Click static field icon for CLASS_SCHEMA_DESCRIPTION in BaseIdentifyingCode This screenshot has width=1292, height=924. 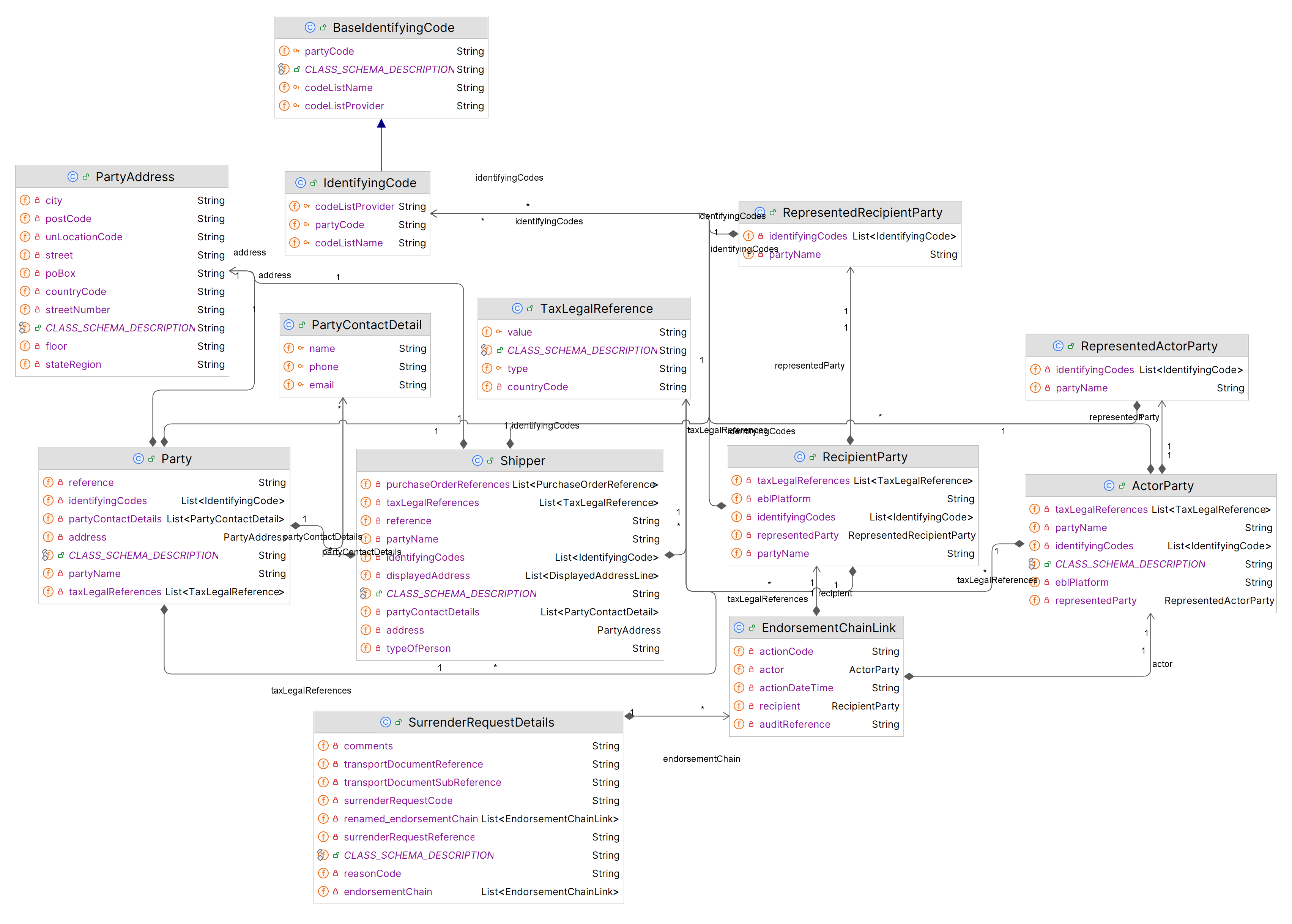[284, 69]
